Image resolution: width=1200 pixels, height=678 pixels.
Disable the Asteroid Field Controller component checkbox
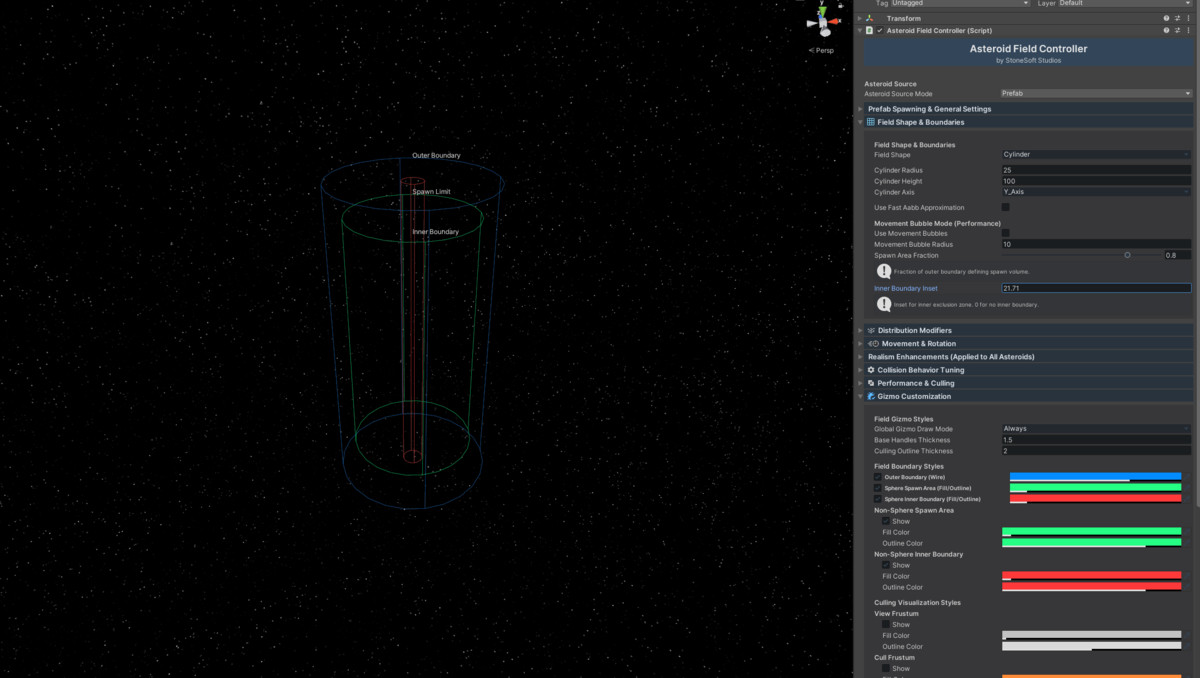coord(879,30)
